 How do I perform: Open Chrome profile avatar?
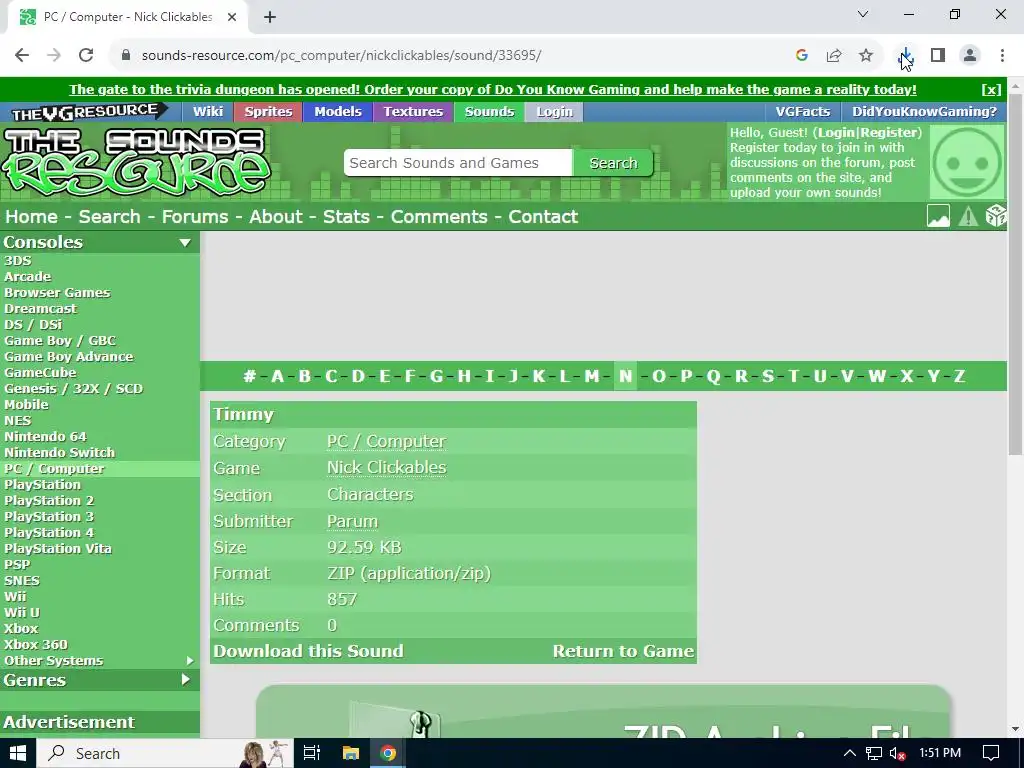(x=970, y=56)
